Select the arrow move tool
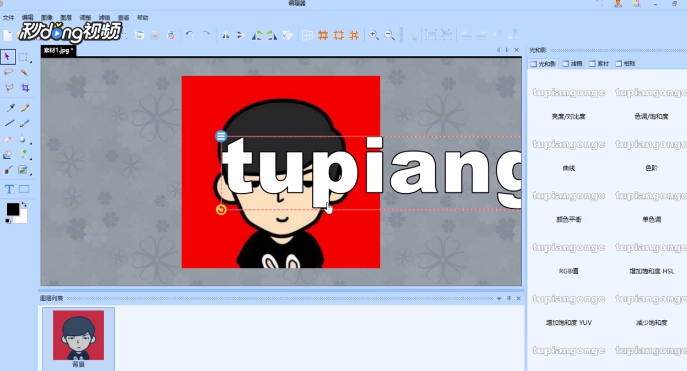687x371 pixels. pos(7,57)
